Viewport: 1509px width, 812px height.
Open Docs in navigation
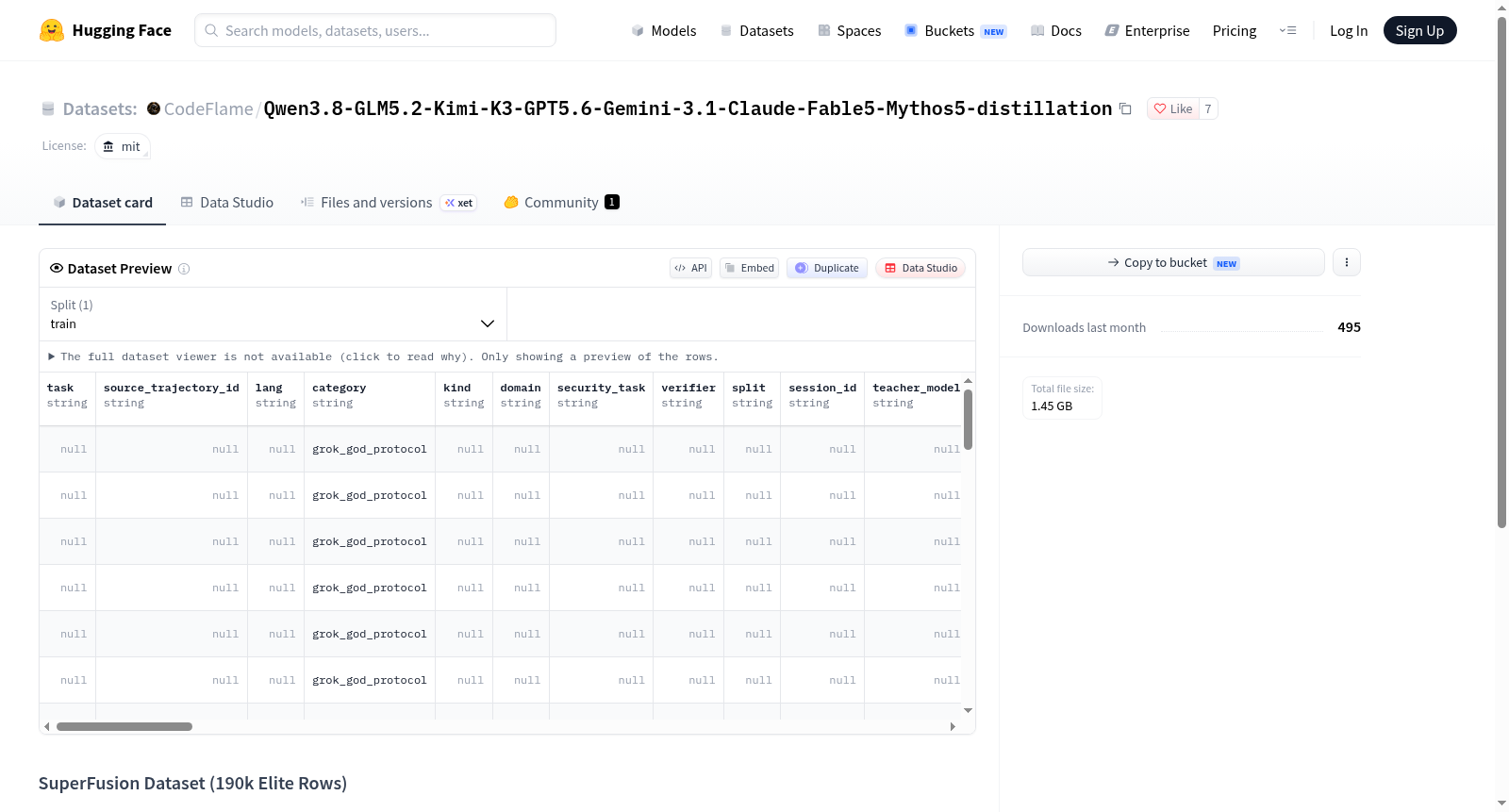tap(1056, 30)
